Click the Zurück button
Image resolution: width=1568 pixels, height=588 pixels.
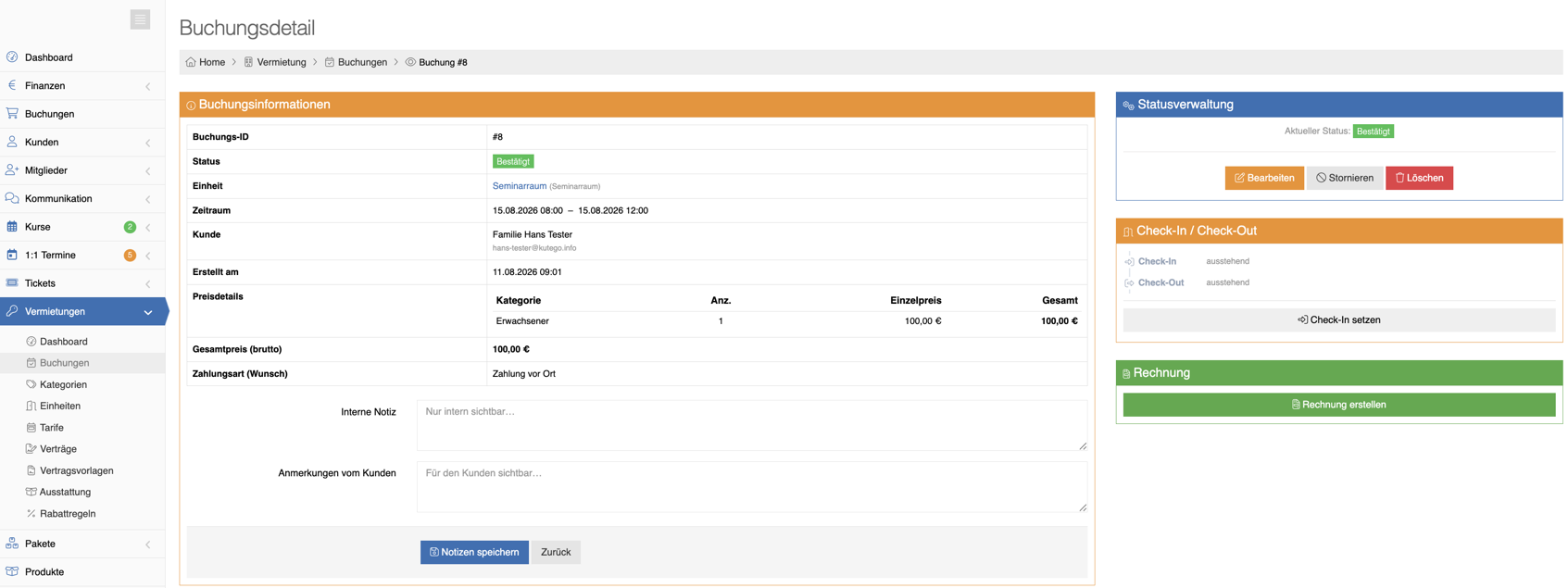pos(556,552)
